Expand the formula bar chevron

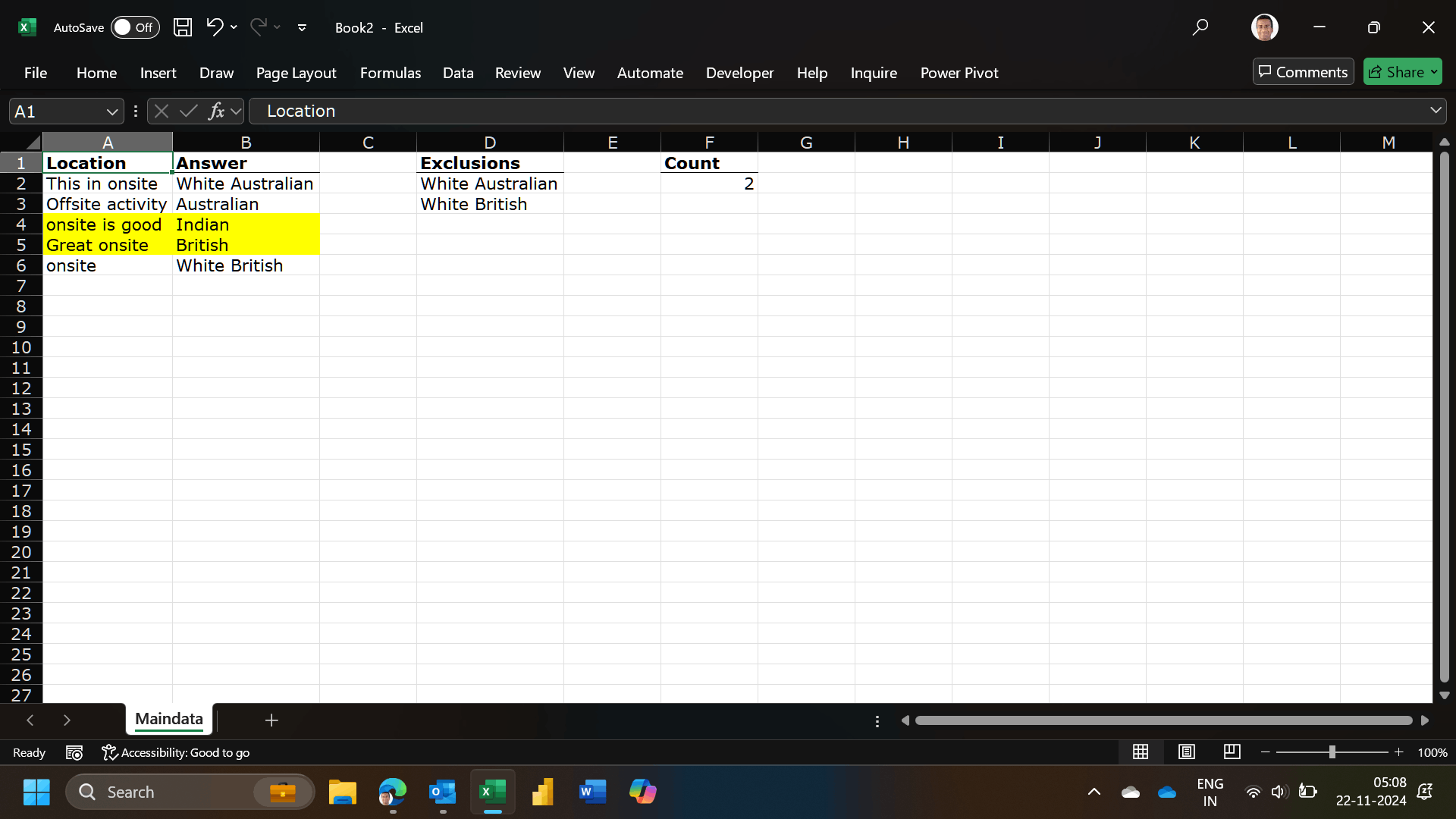pyautogui.click(x=1436, y=111)
